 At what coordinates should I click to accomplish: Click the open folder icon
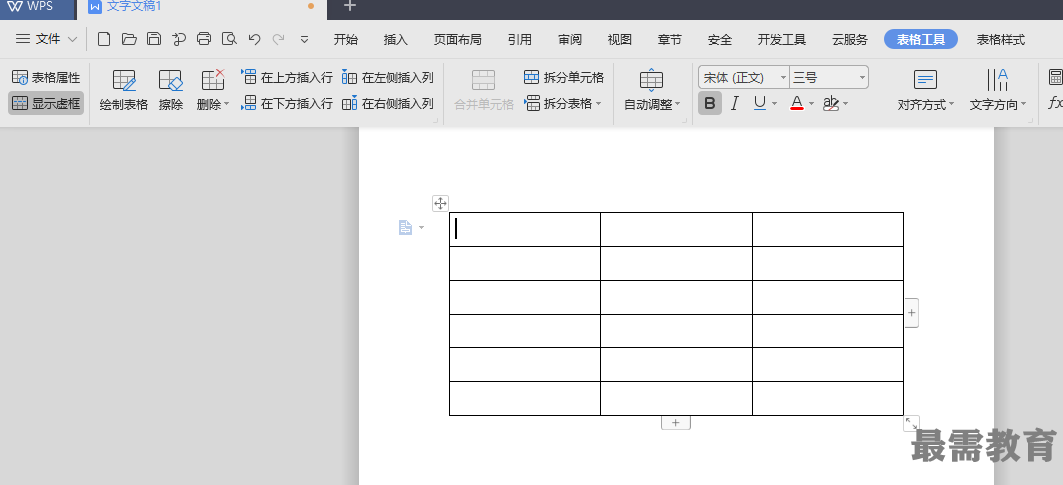click(x=129, y=39)
